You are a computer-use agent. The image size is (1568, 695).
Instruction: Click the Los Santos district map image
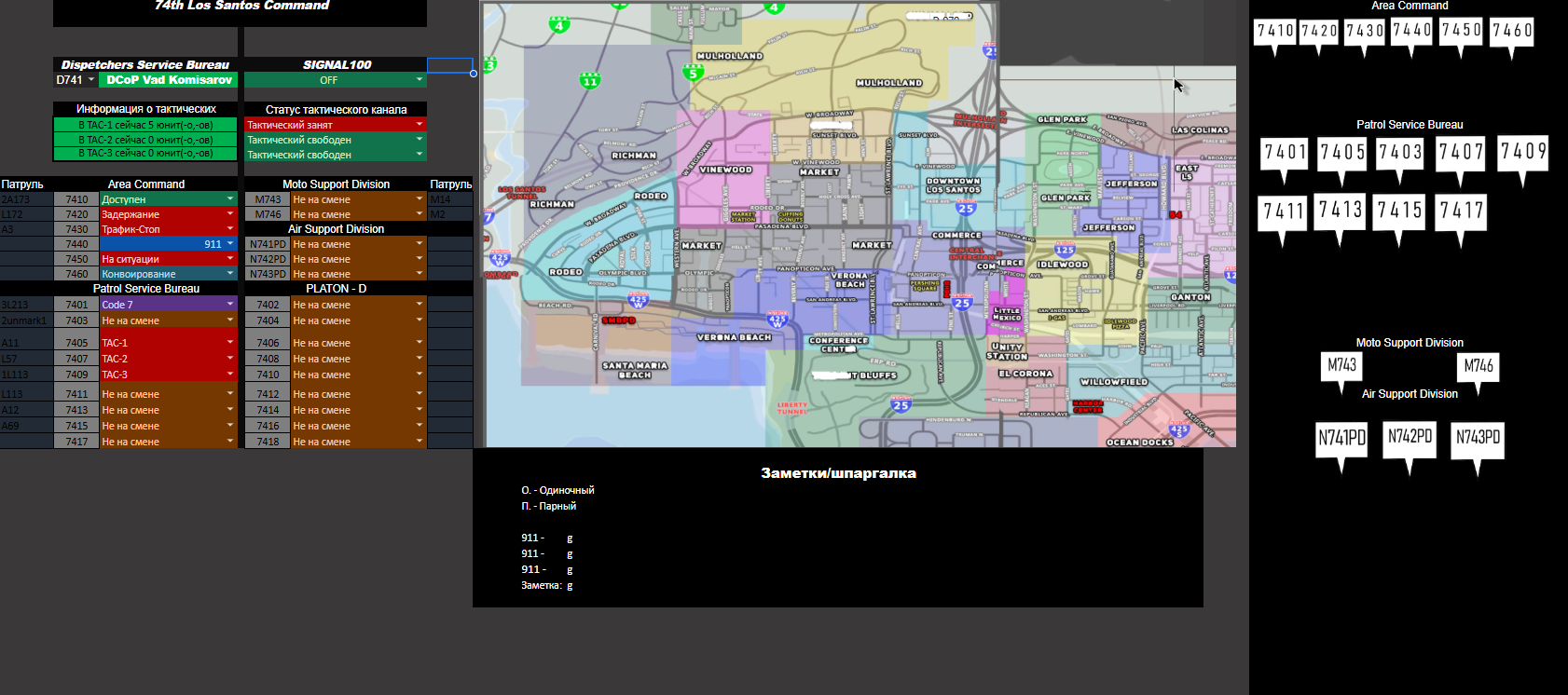859,224
